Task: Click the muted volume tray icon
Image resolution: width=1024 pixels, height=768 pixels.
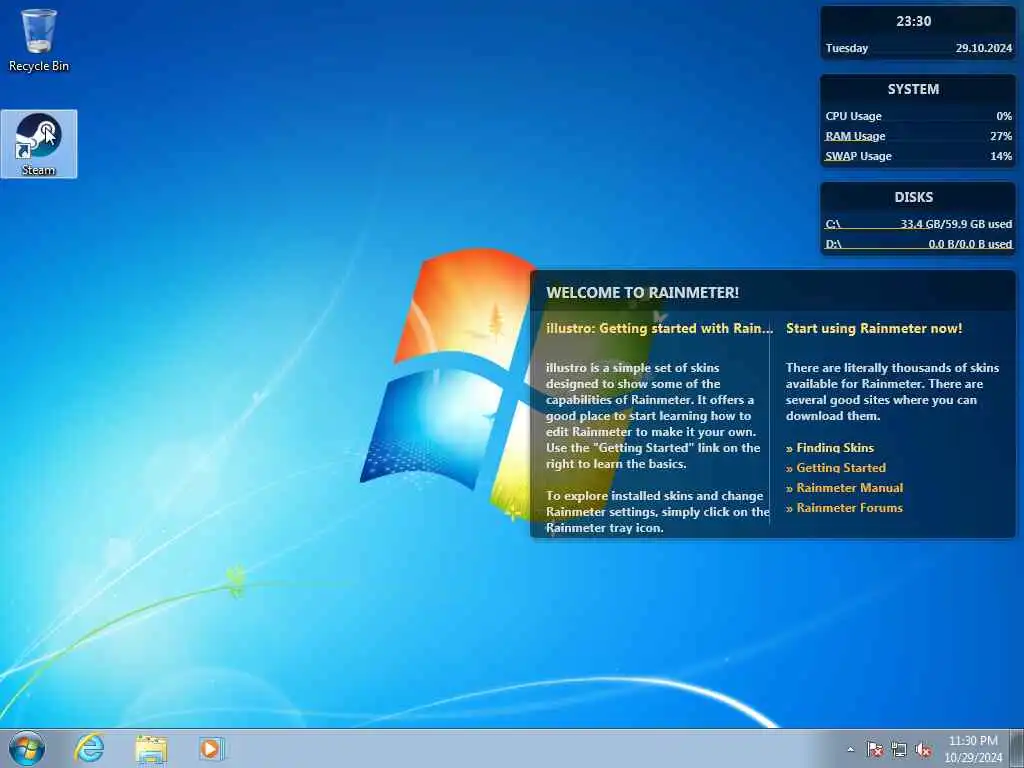Action: tap(923, 750)
